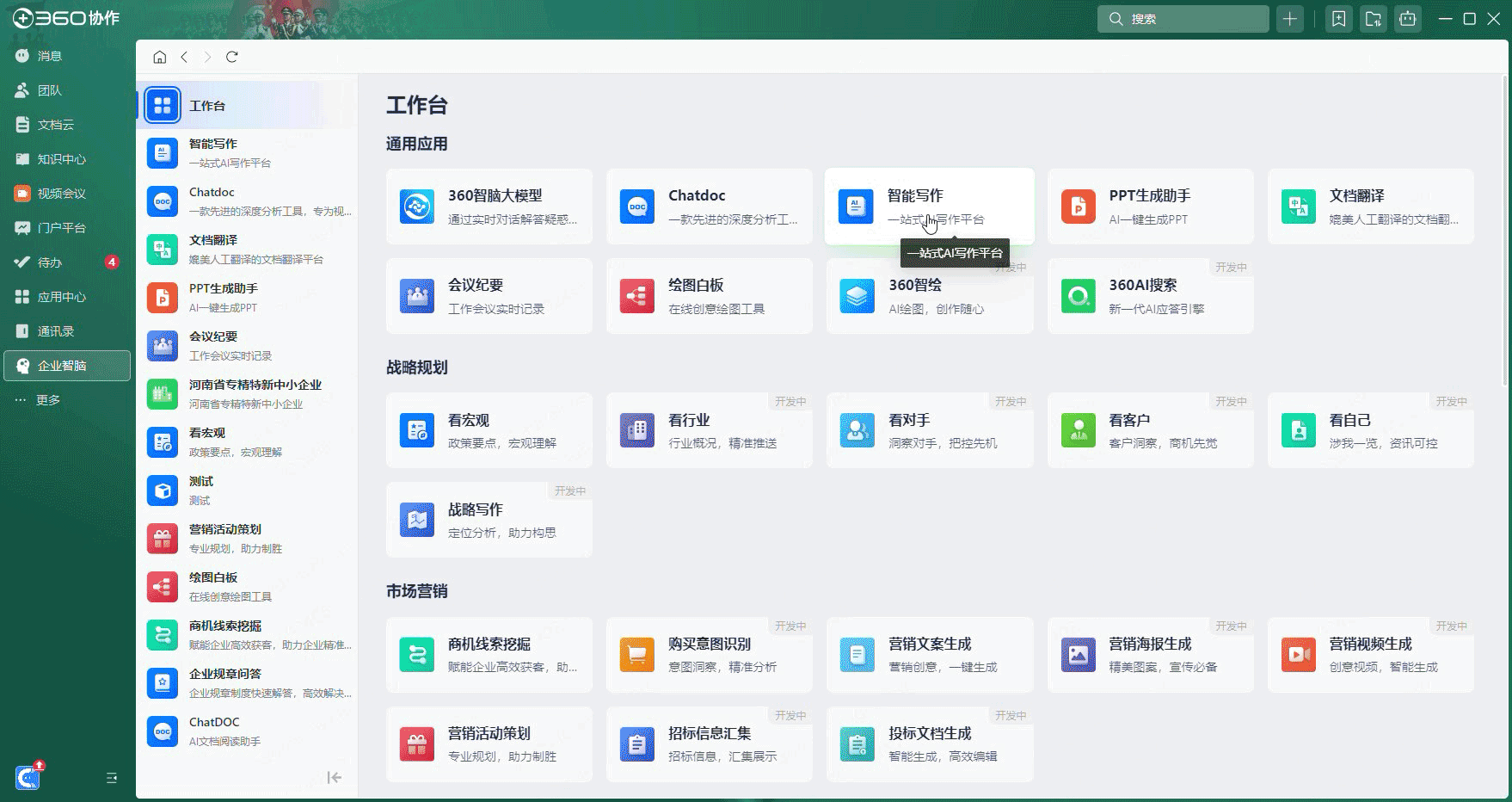Open 文档翻译 in the left app list
The width and height of the screenshot is (1512, 802).
coord(247,250)
